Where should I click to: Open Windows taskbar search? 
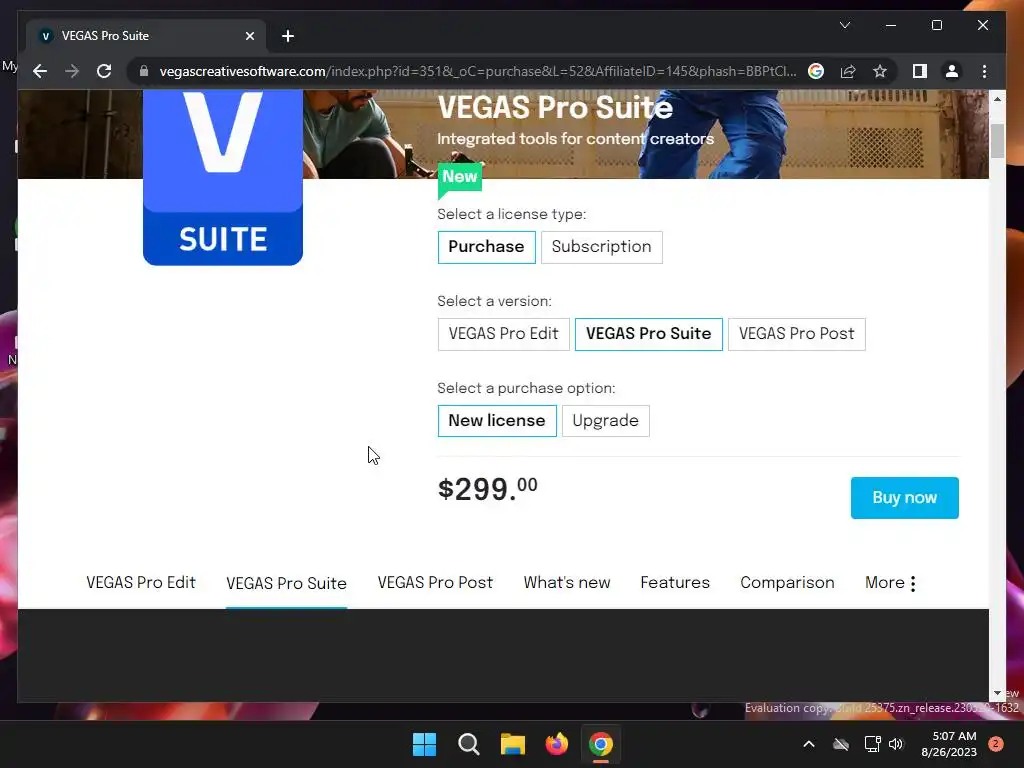pos(469,744)
